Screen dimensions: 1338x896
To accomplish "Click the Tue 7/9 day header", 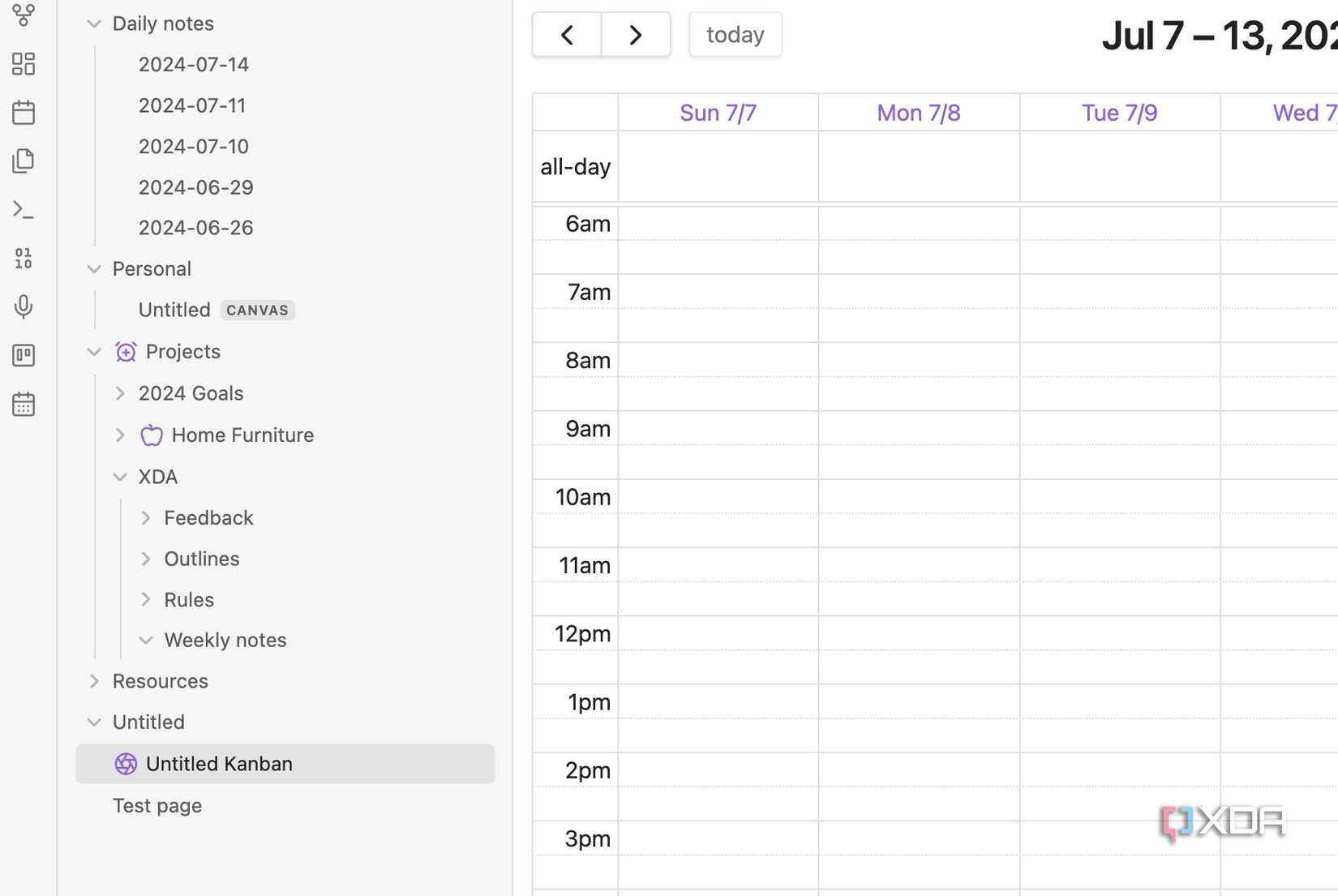I will [1120, 113].
